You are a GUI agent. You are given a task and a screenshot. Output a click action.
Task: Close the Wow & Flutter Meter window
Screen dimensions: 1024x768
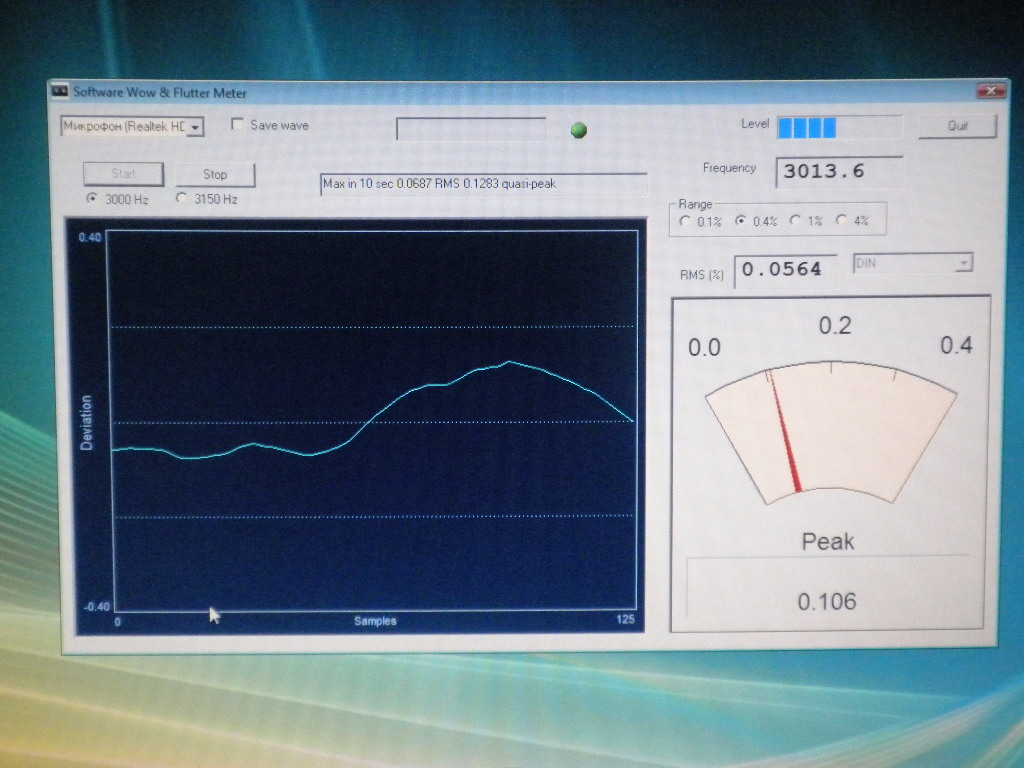[x=991, y=91]
